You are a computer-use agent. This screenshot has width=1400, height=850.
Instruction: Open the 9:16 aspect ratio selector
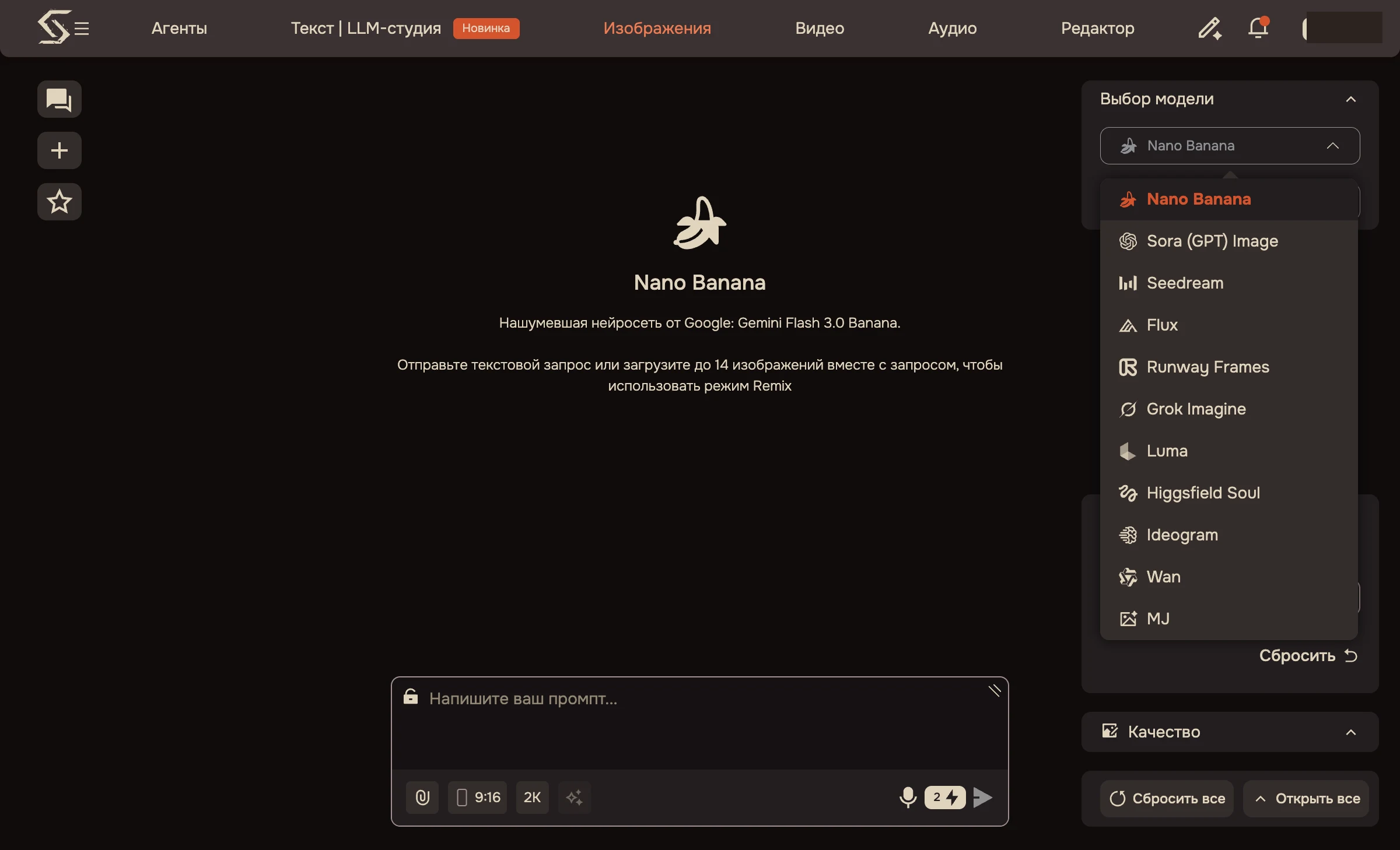pyautogui.click(x=478, y=798)
